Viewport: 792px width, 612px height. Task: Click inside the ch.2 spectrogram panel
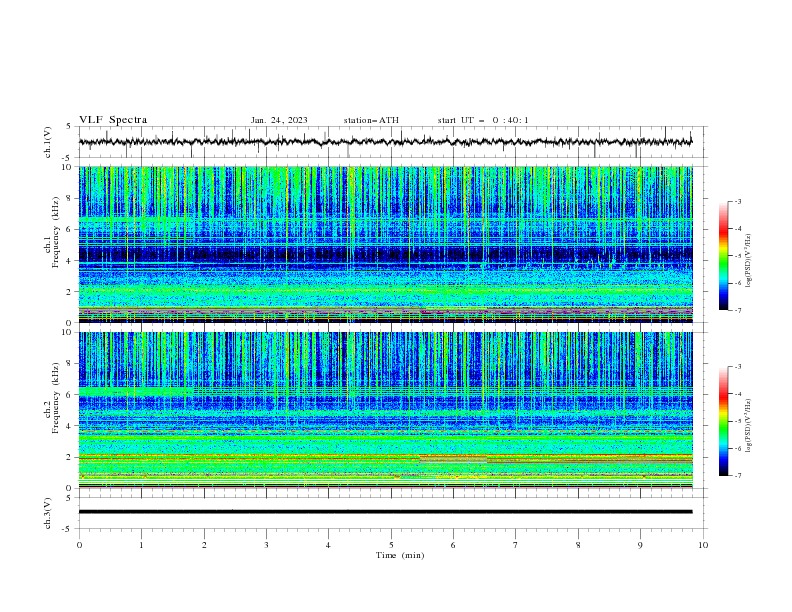pos(385,410)
